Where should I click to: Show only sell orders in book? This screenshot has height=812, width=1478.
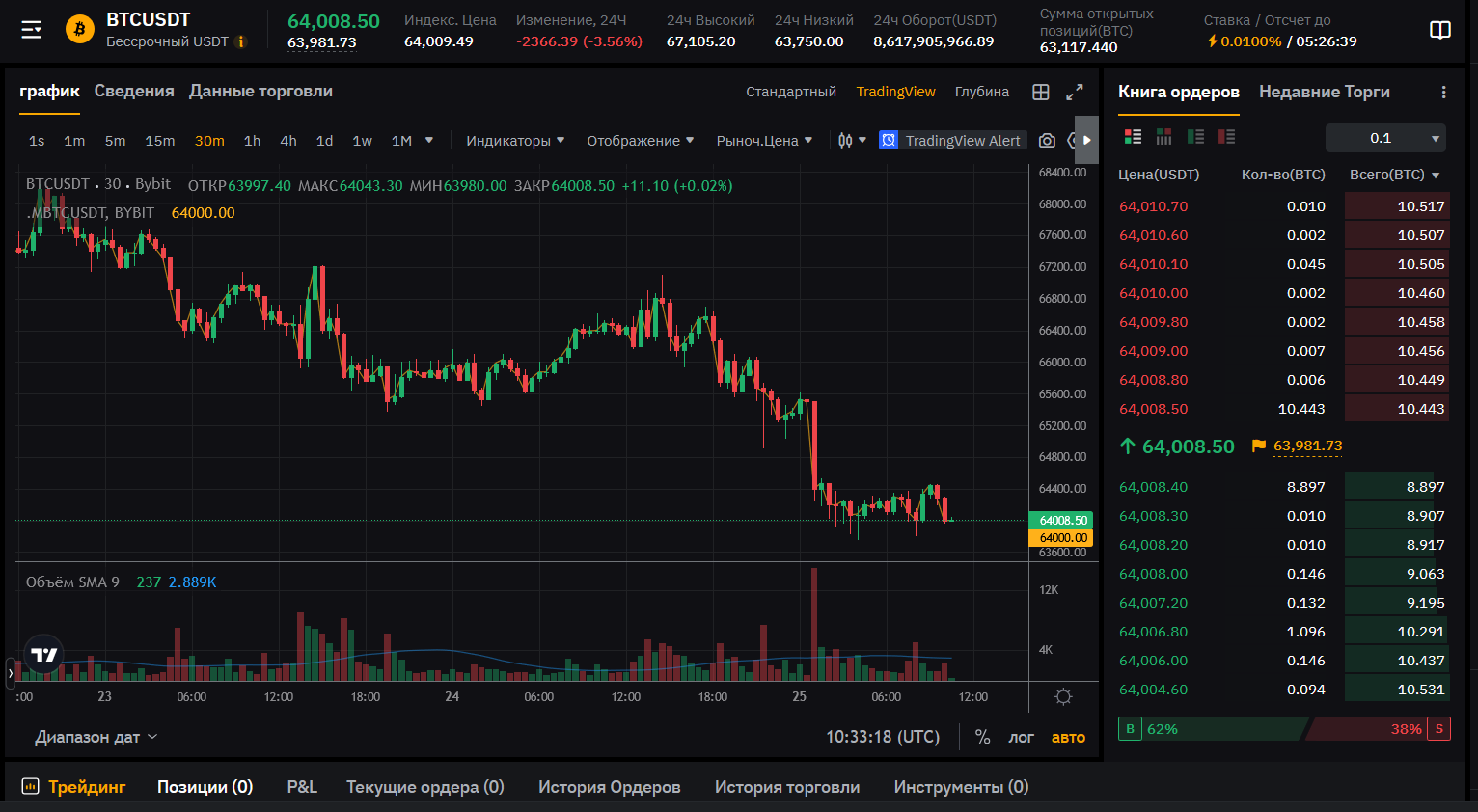pyautogui.click(x=1226, y=137)
